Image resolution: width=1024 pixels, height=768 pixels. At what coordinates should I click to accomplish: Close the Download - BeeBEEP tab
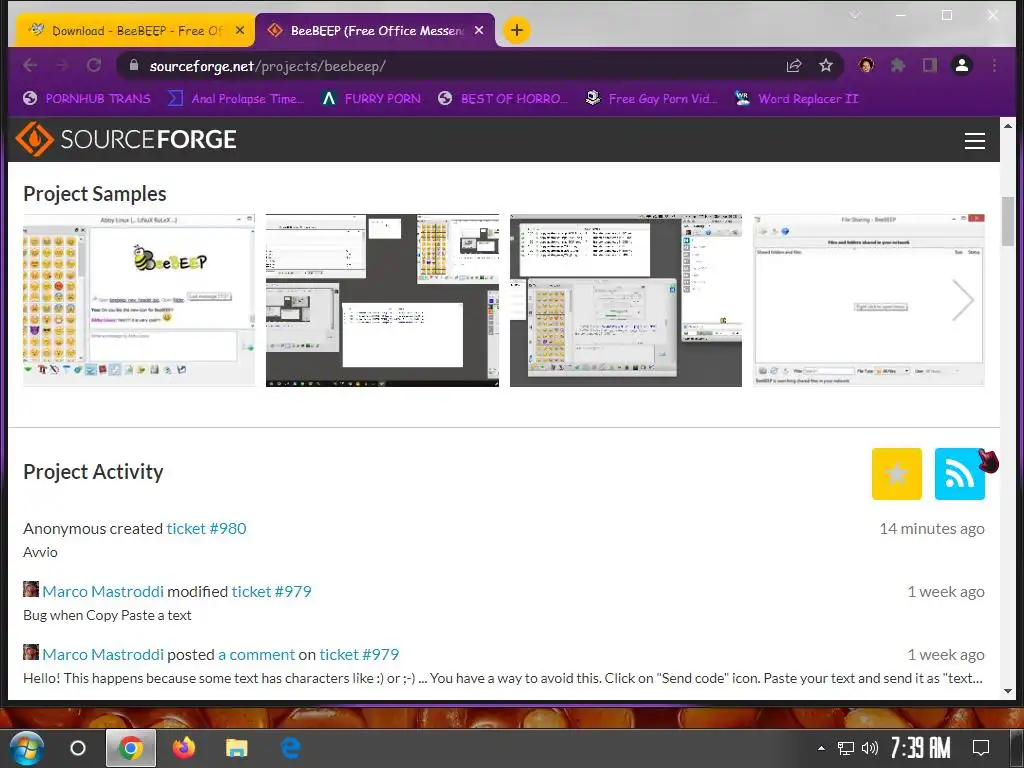tap(240, 31)
